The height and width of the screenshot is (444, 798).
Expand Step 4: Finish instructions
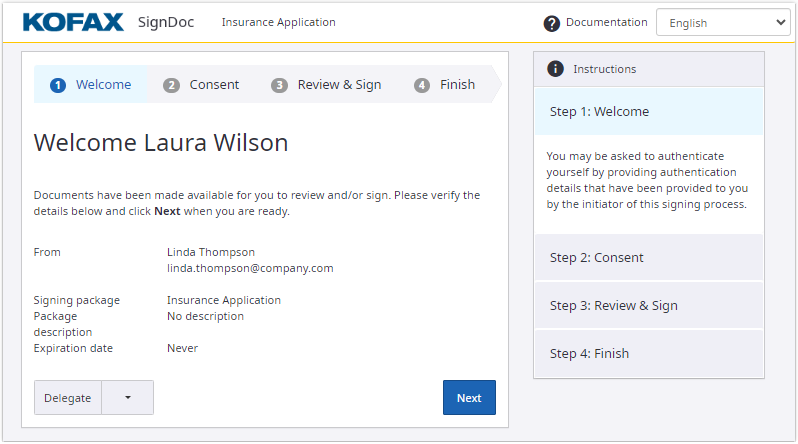click(648, 354)
